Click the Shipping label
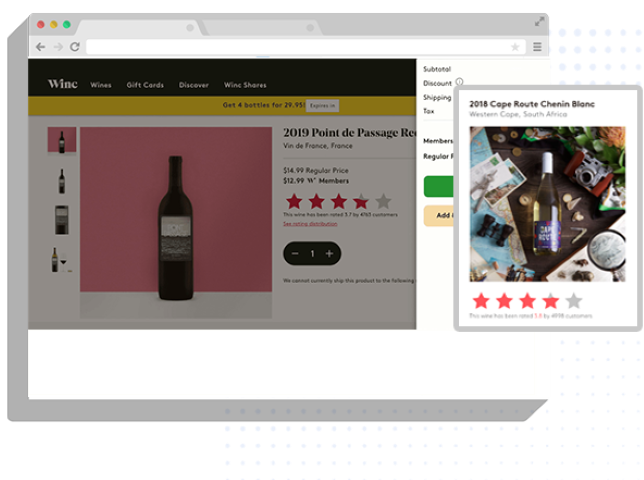Screen dimensions: 644x480 tap(437, 97)
